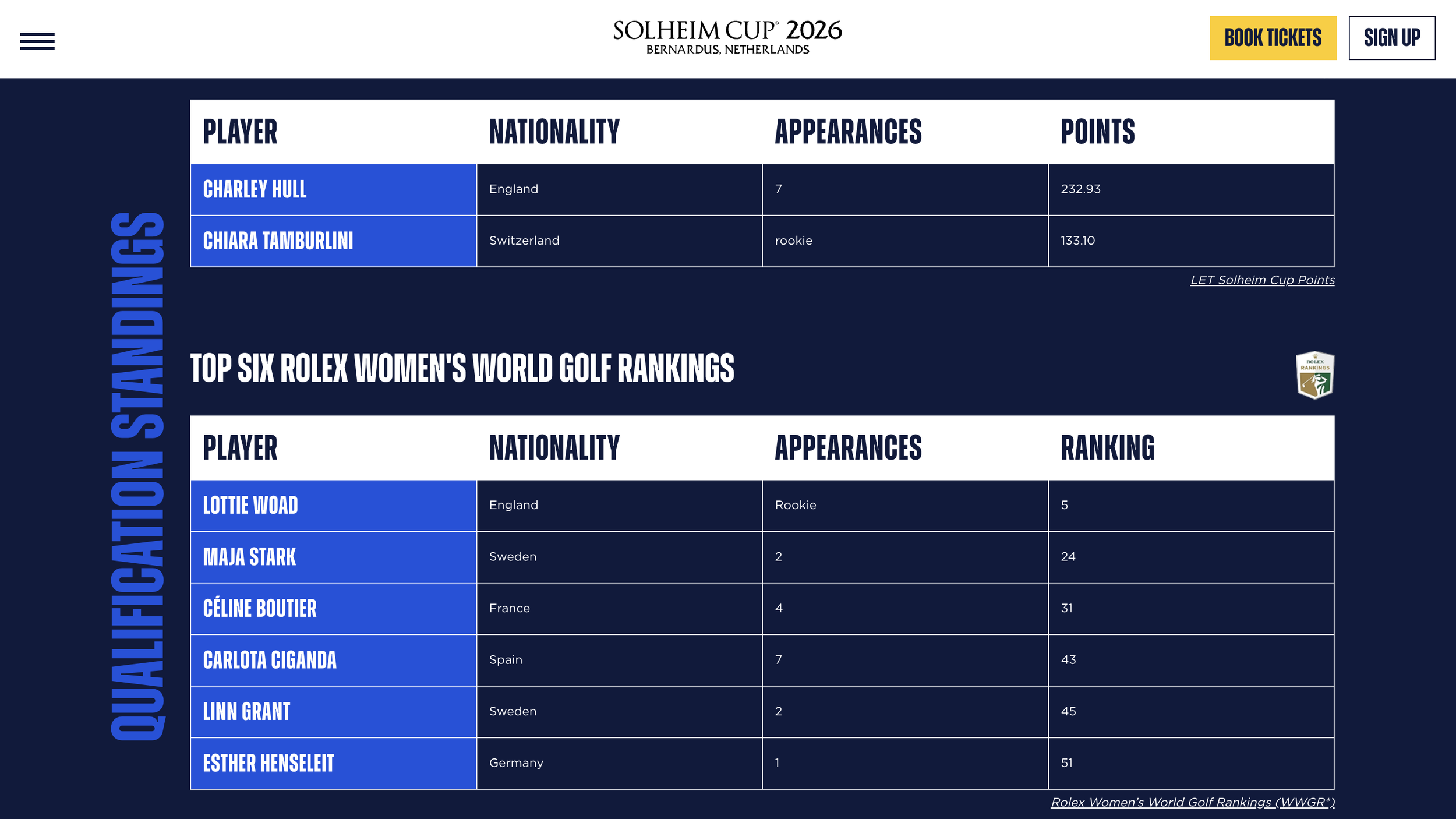The width and height of the screenshot is (1456, 819).
Task: Click the Book Tickets button
Action: click(x=1273, y=38)
